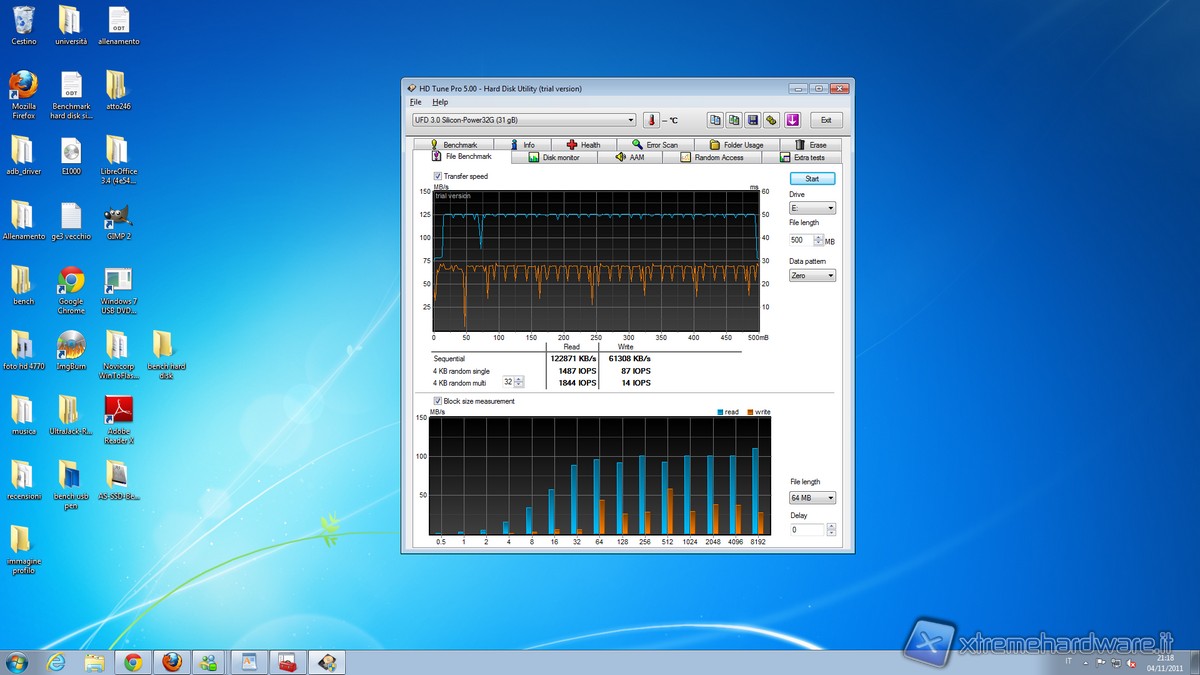Switch to the Health tab
Image resolution: width=1200 pixels, height=675 pixels.
[583, 145]
